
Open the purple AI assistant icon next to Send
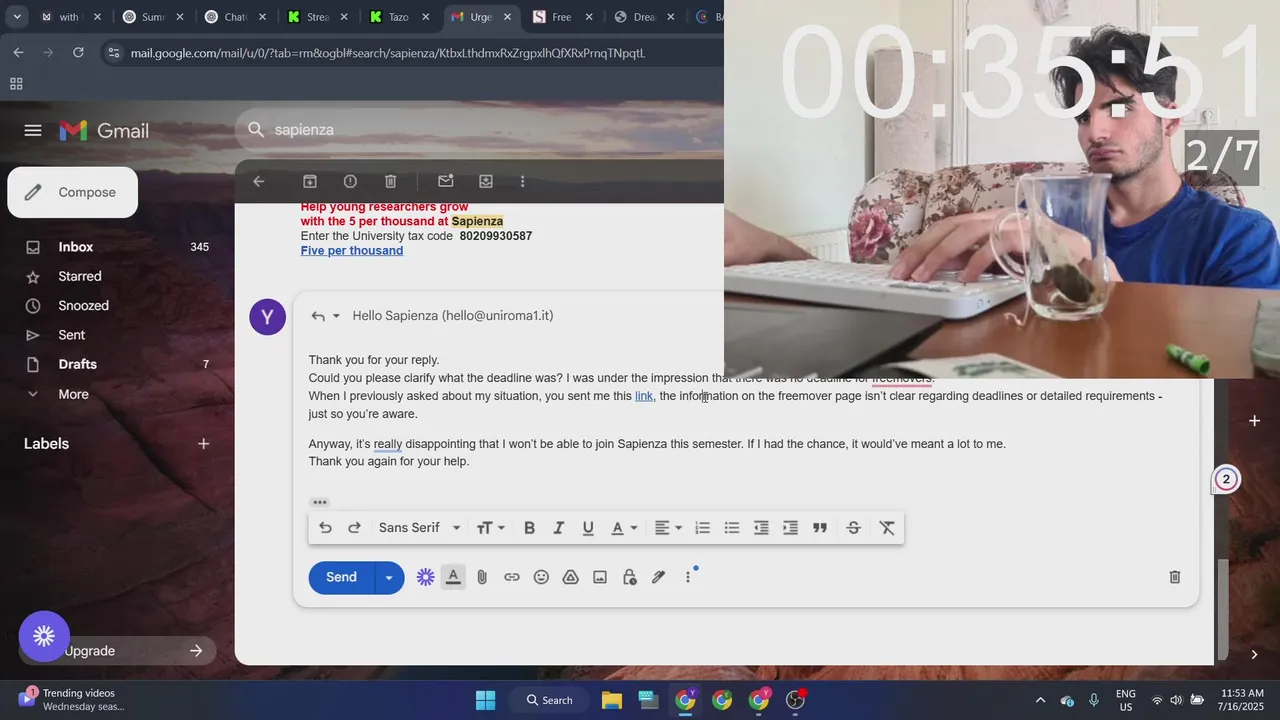pos(426,577)
